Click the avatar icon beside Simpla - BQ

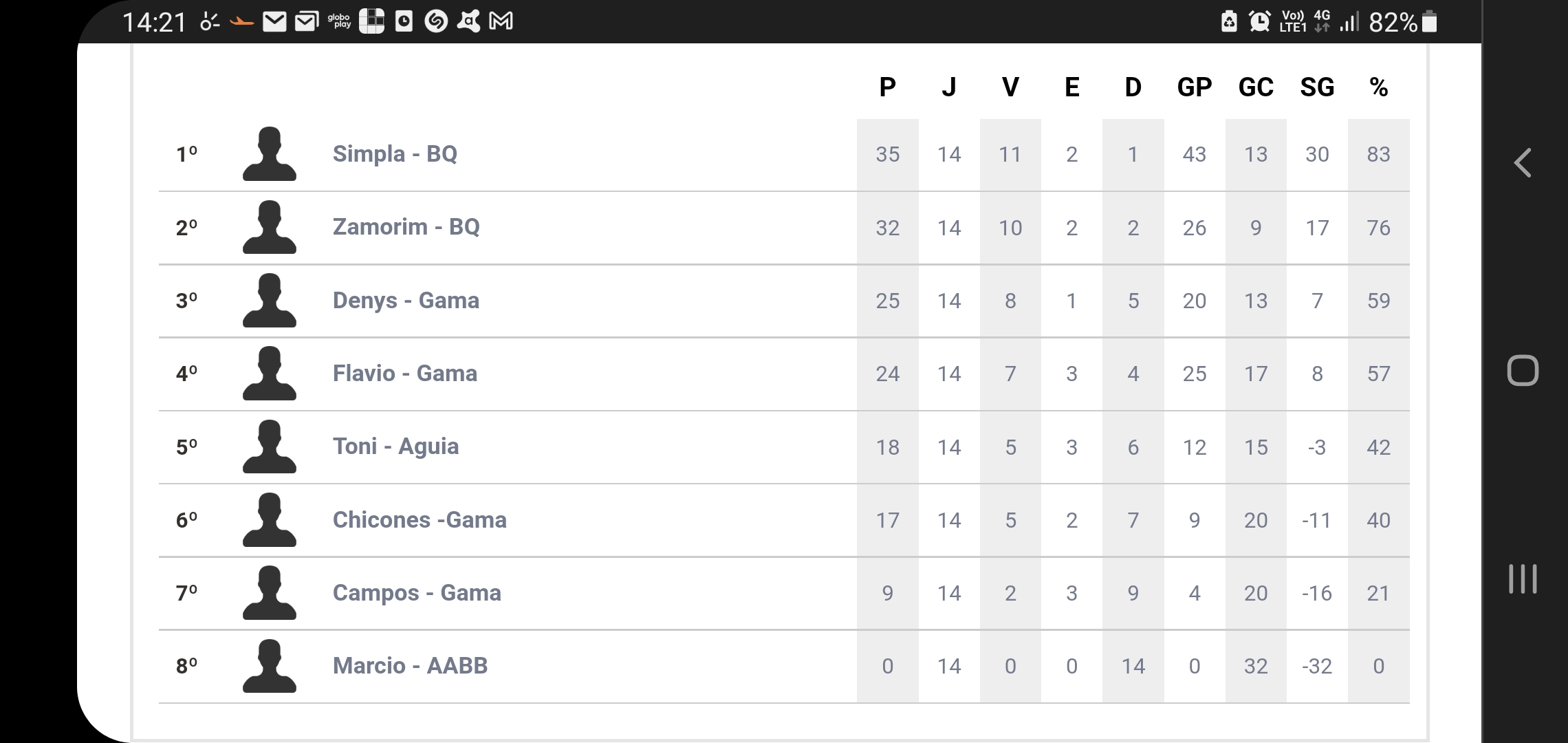point(270,154)
